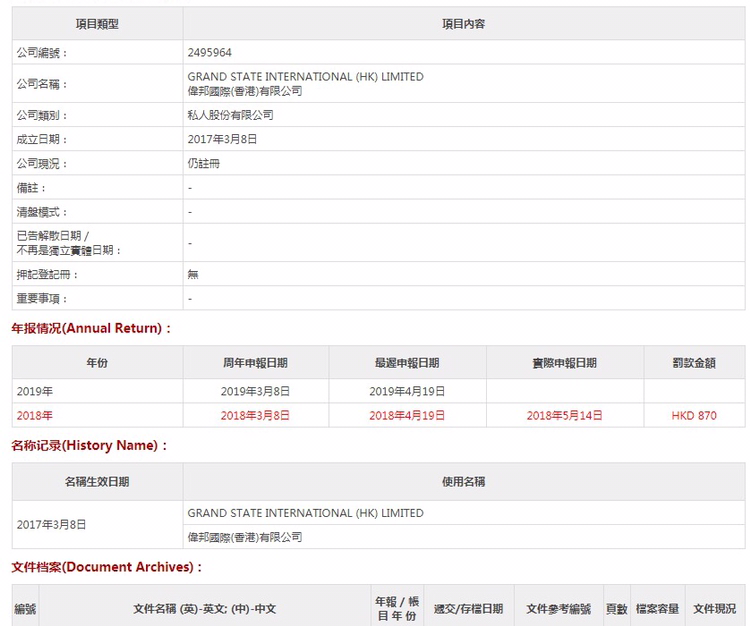The height and width of the screenshot is (626, 750).
Task: Click the 押記登記冊 label
Action: pos(47,275)
